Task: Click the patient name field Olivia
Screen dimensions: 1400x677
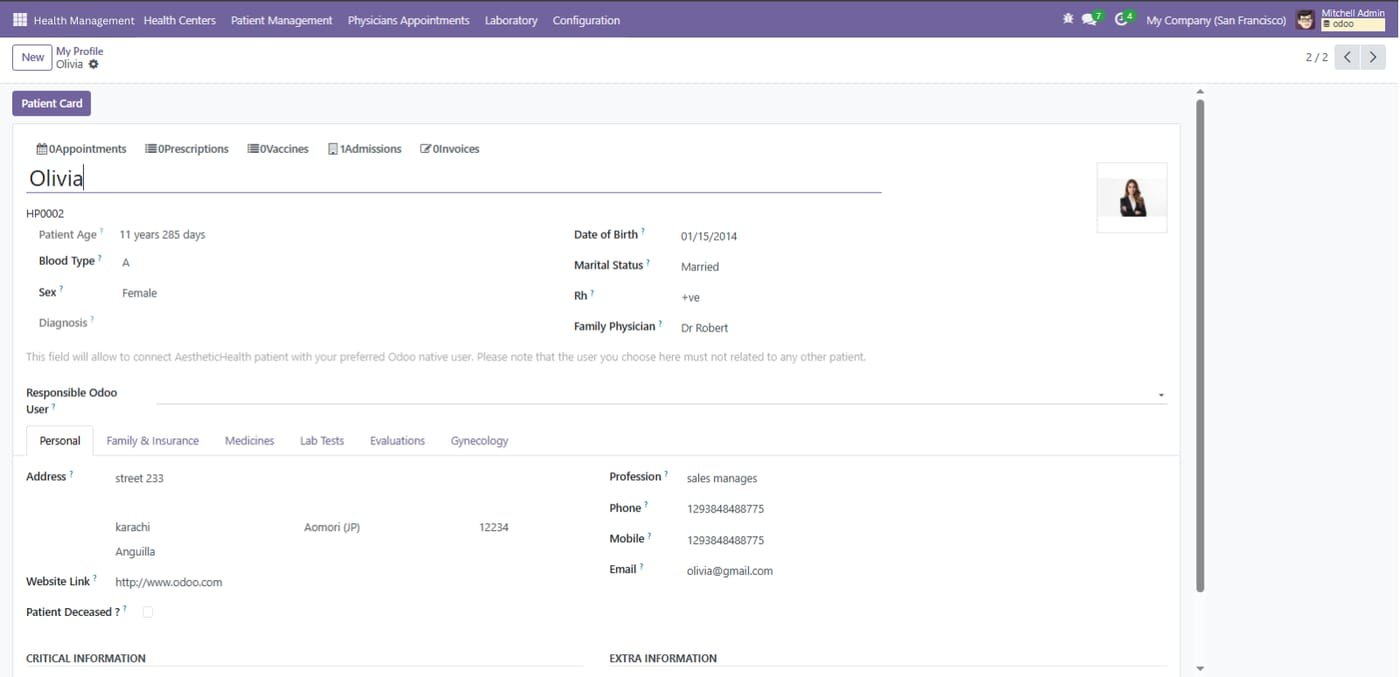Action: tap(453, 179)
